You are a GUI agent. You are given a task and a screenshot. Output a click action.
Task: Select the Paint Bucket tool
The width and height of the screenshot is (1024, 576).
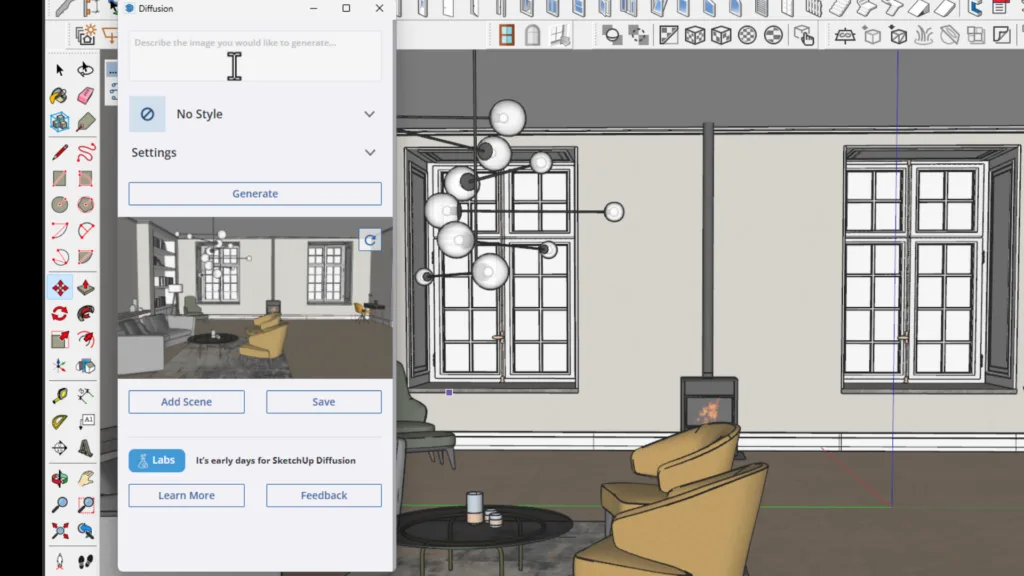point(60,96)
